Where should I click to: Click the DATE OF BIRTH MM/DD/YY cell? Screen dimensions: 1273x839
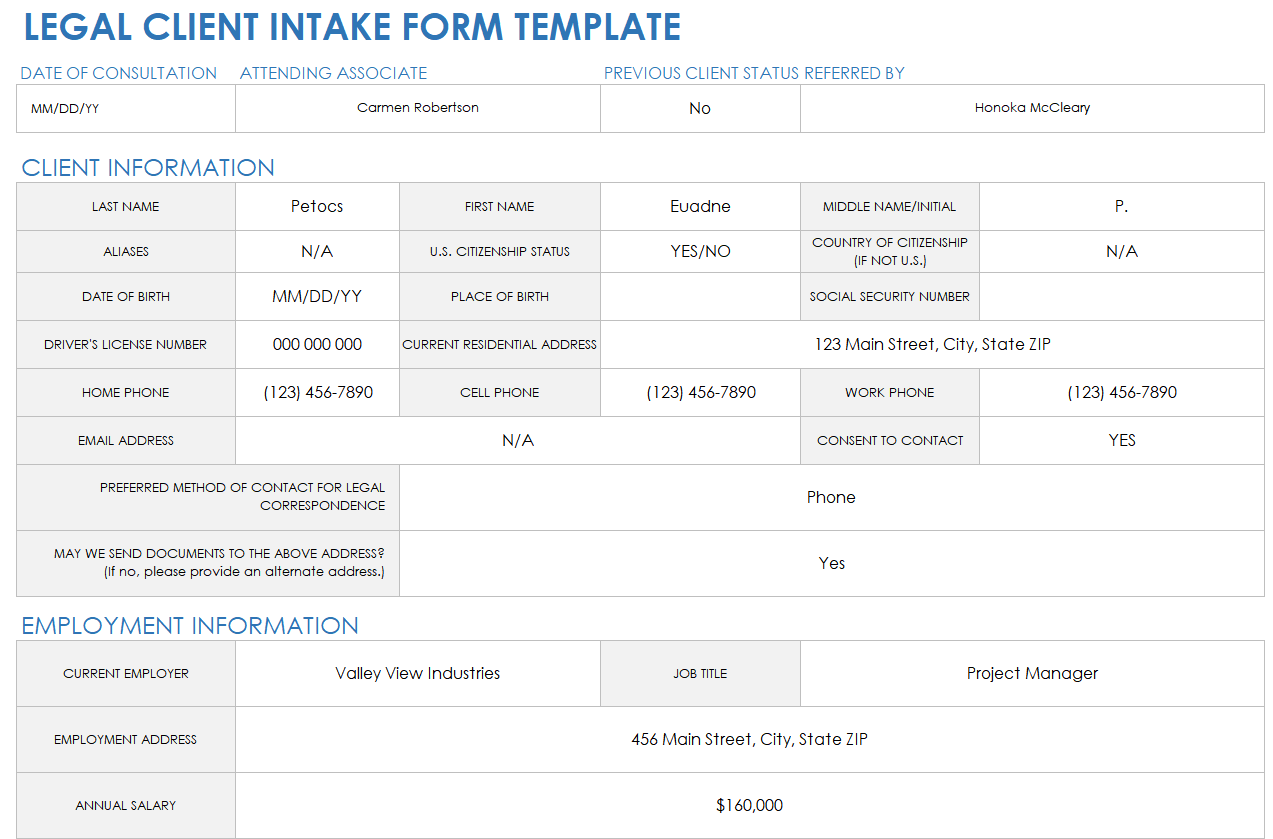[x=316, y=296]
